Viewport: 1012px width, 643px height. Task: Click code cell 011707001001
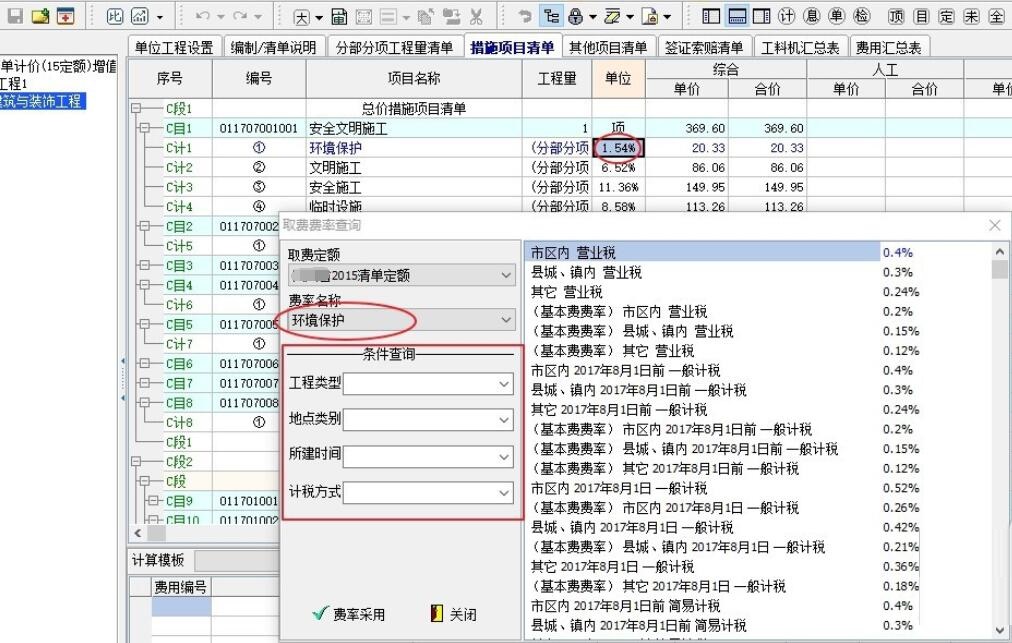259,128
